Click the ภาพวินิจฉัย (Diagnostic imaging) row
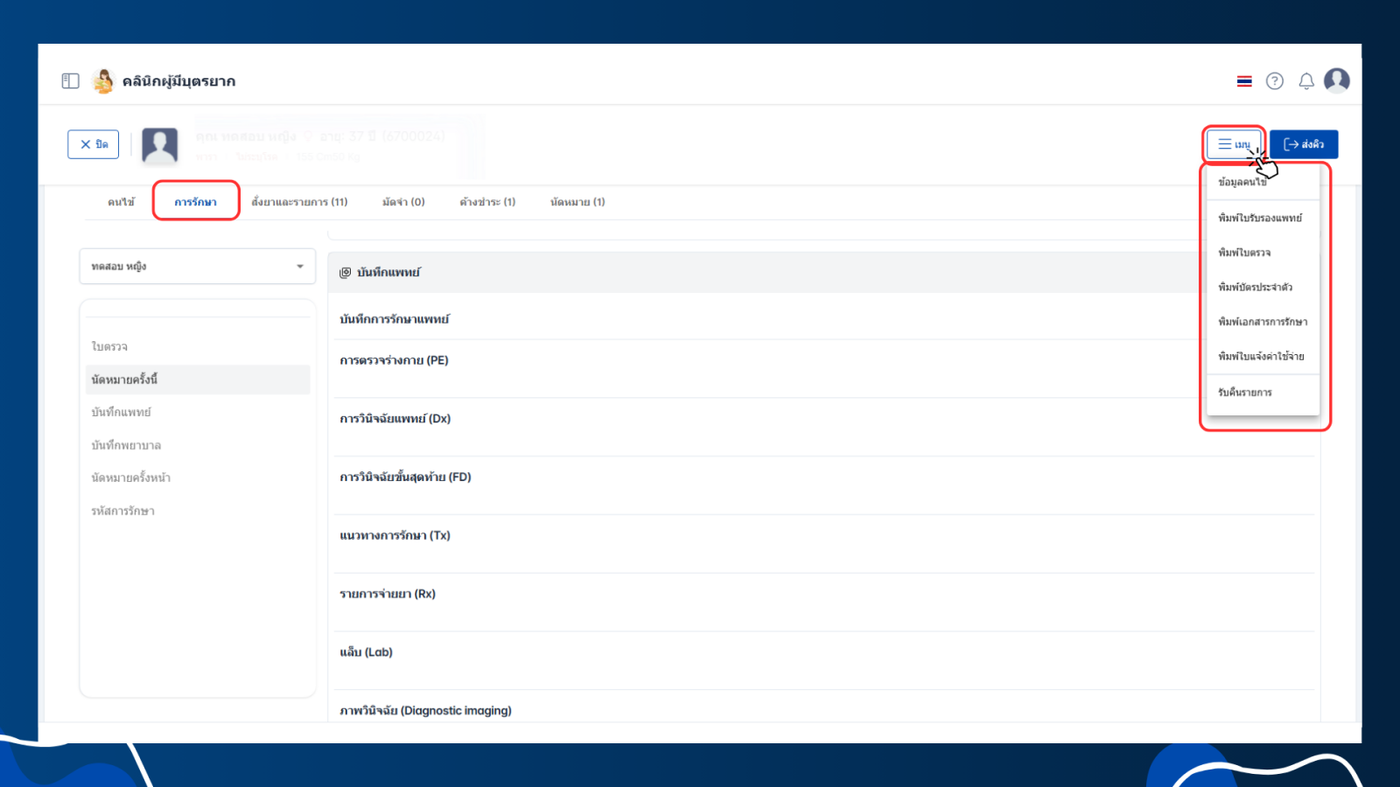The width and height of the screenshot is (1400, 787). [824, 708]
